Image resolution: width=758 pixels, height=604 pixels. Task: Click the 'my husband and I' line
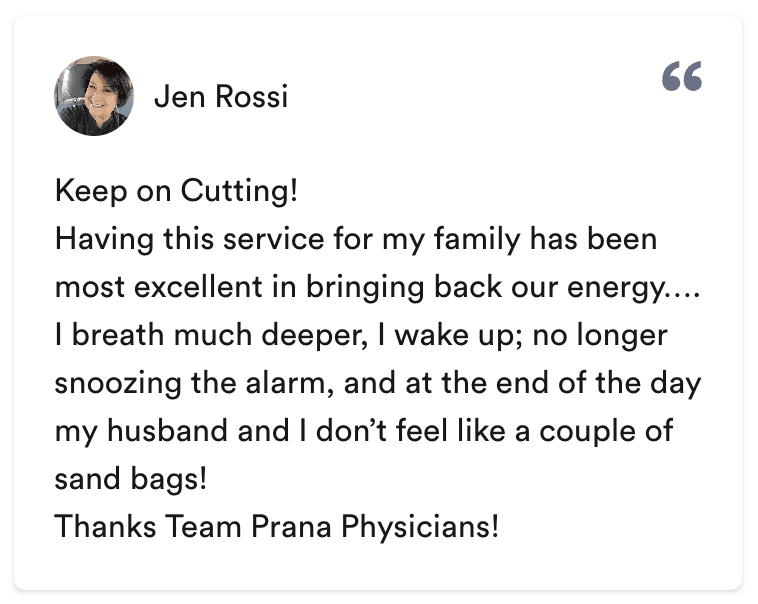(364, 431)
